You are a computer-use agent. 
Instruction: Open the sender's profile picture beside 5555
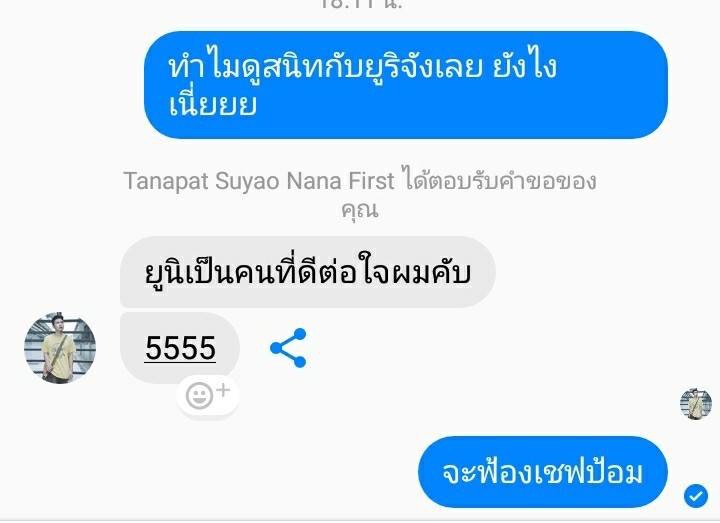(60, 348)
